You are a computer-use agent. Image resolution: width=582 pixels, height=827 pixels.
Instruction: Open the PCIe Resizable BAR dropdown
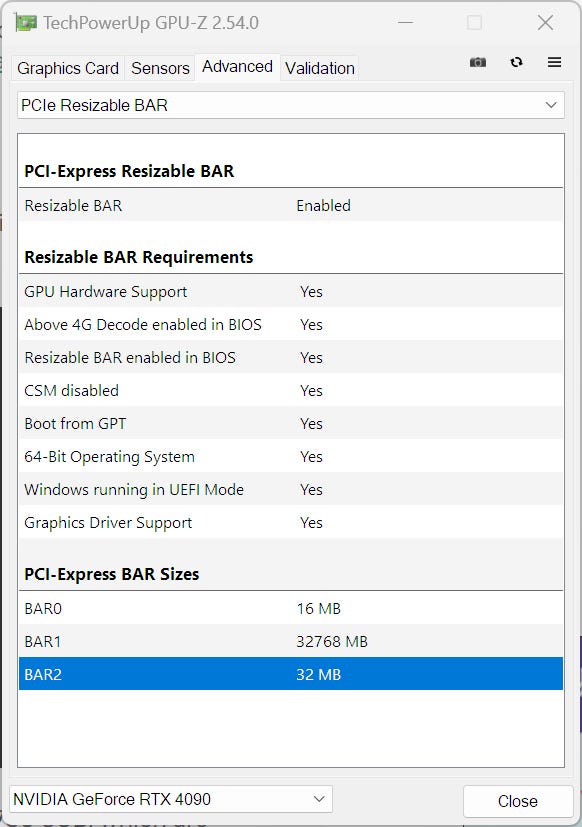click(291, 105)
